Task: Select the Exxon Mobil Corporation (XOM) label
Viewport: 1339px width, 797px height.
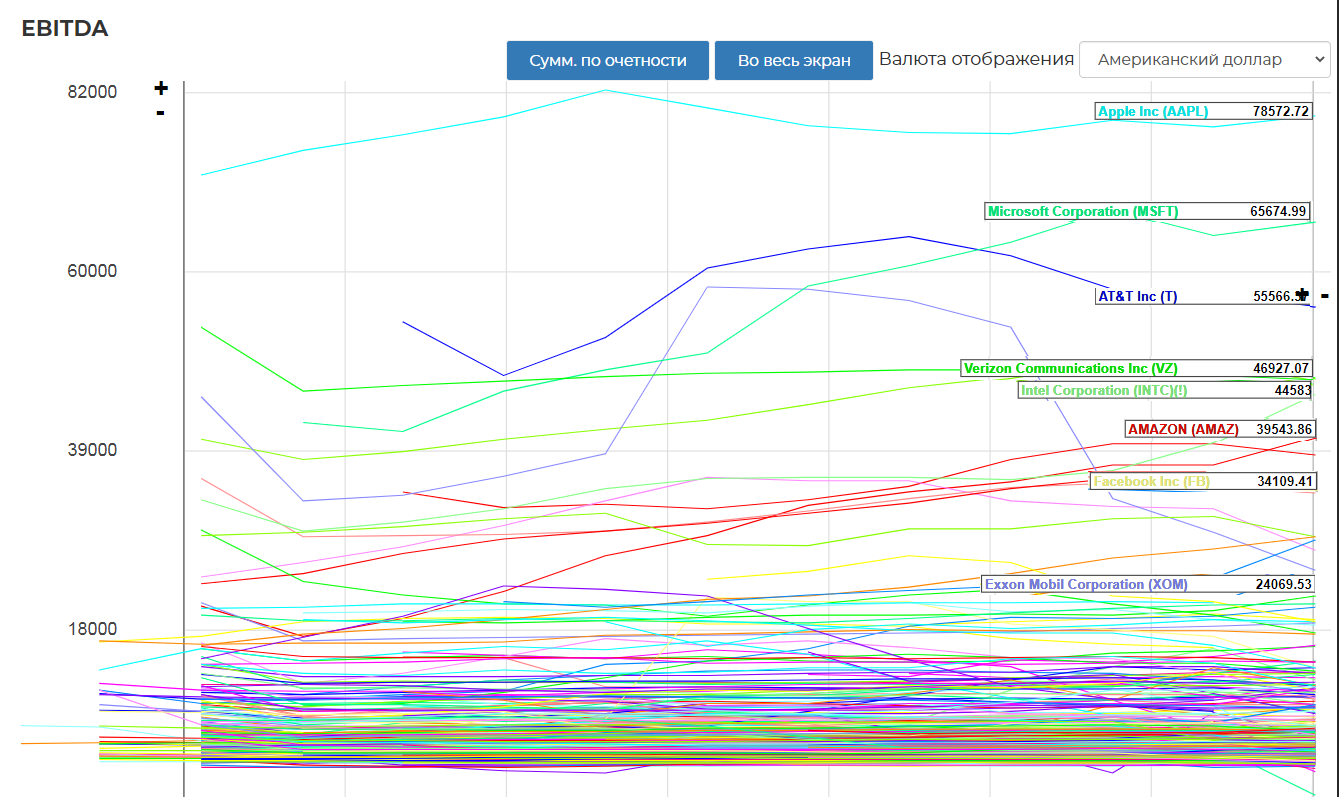Action: 1086,584
